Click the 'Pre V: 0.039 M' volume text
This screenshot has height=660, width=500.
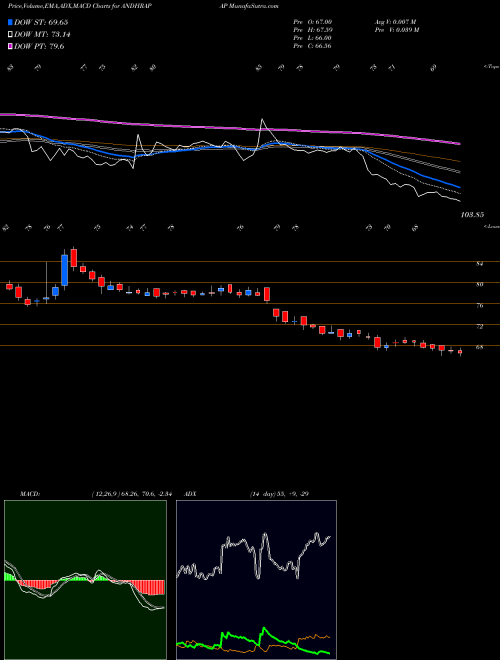[x=396, y=30]
